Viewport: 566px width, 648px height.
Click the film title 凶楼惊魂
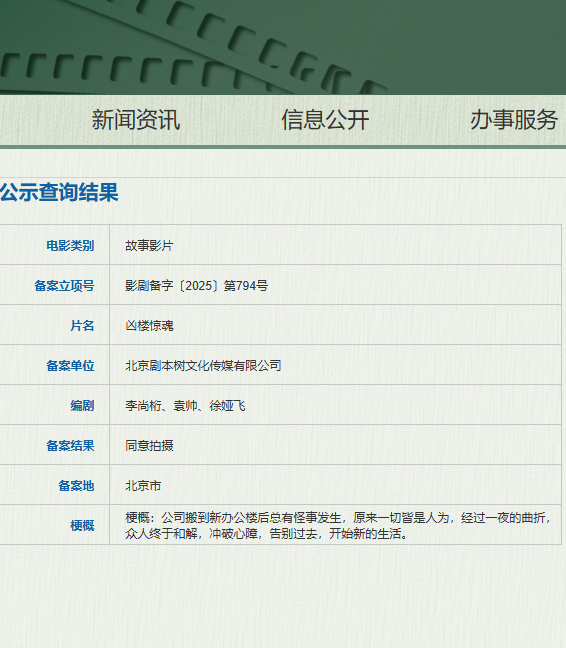(149, 326)
